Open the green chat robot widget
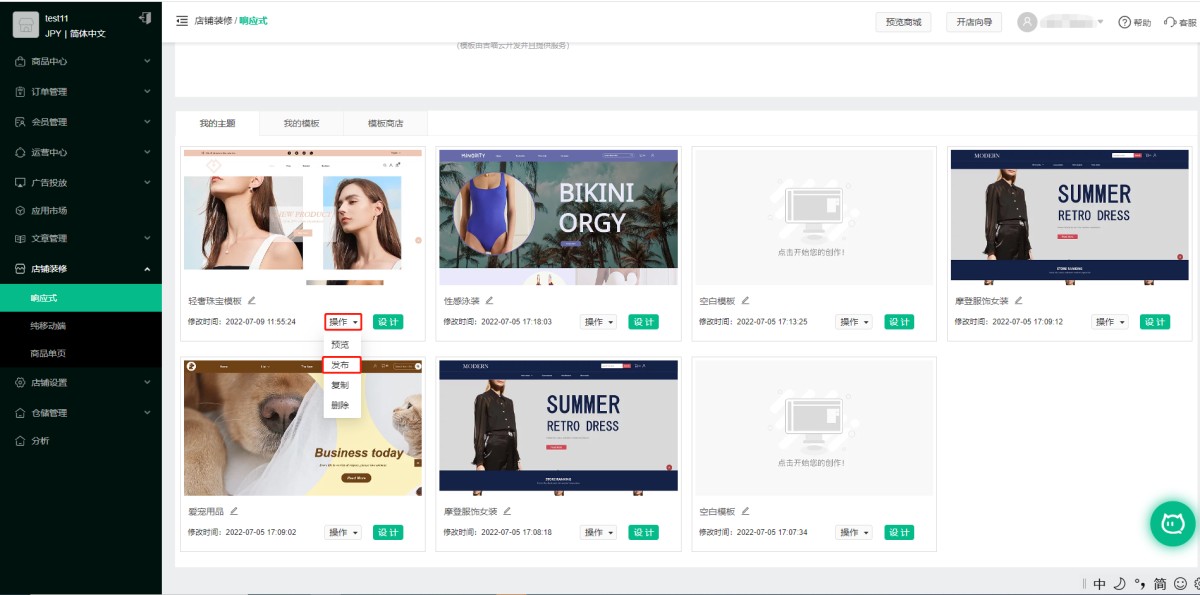Image resolution: width=1200 pixels, height=595 pixels. pyautogui.click(x=1172, y=523)
